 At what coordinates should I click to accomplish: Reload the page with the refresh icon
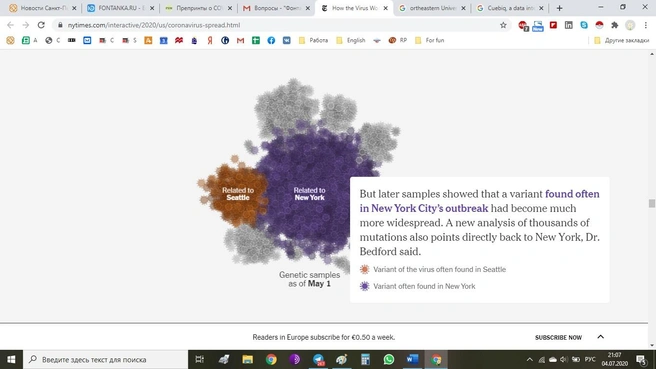41,25
